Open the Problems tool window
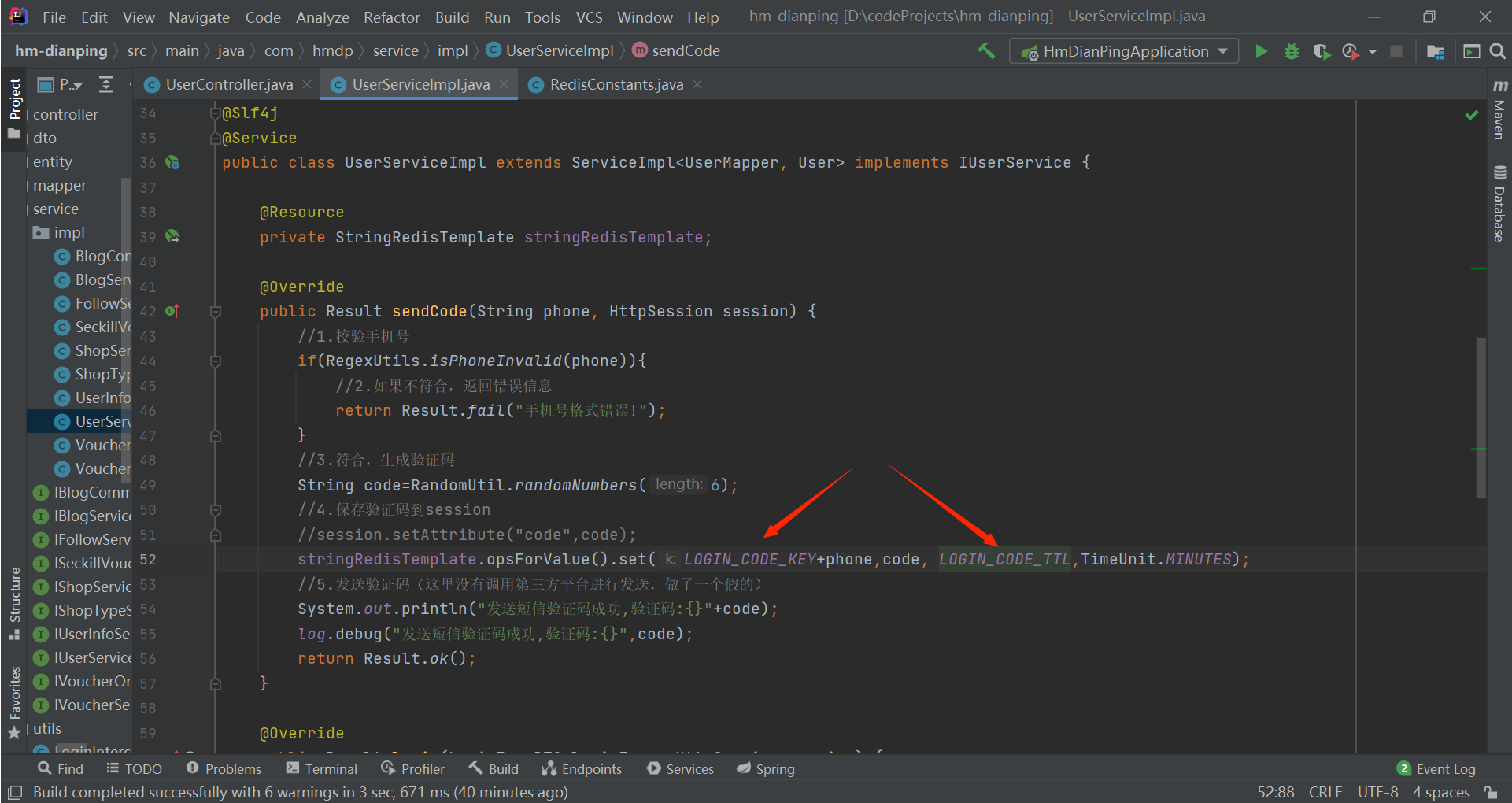 tap(224, 768)
